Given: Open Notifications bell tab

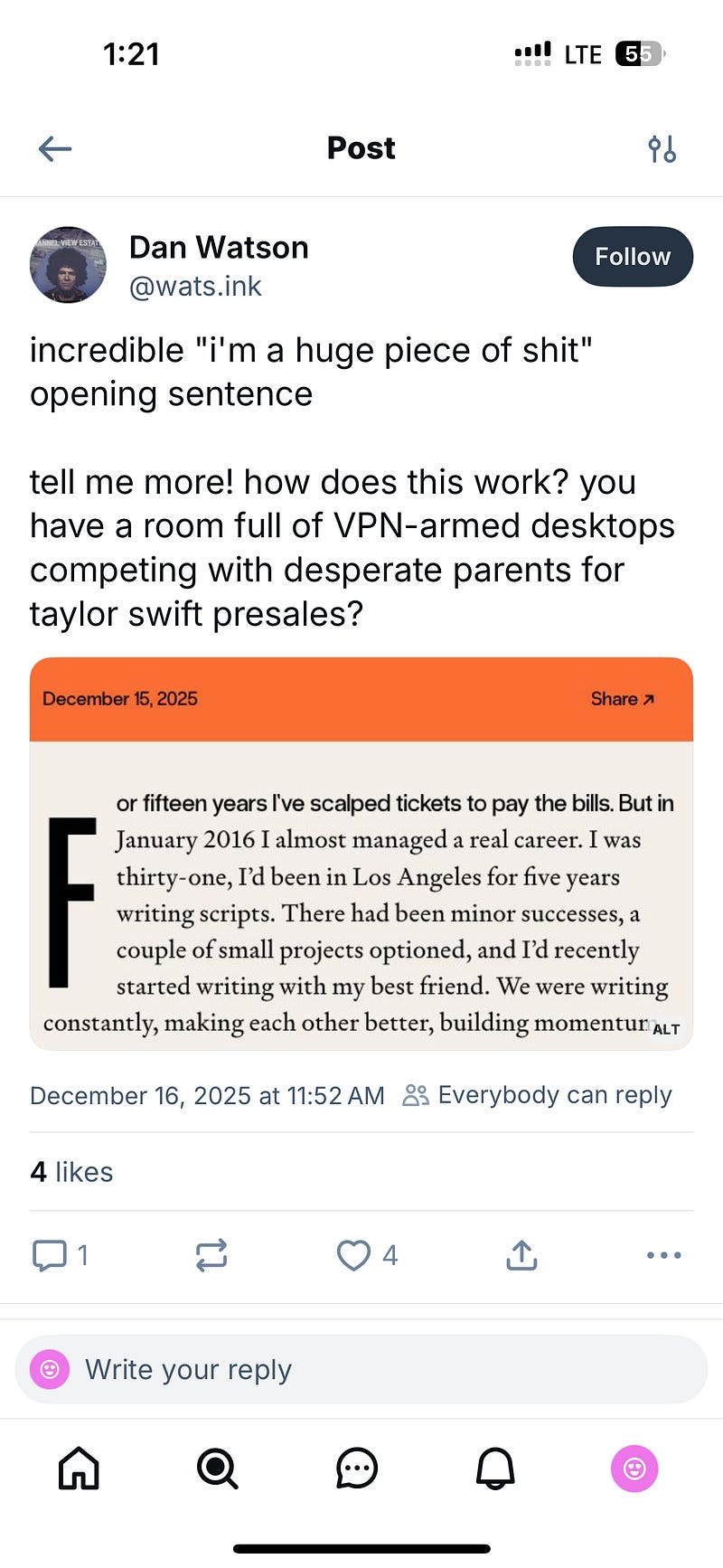Looking at the screenshot, I should pyautogui.click(x=495, y=1468).
